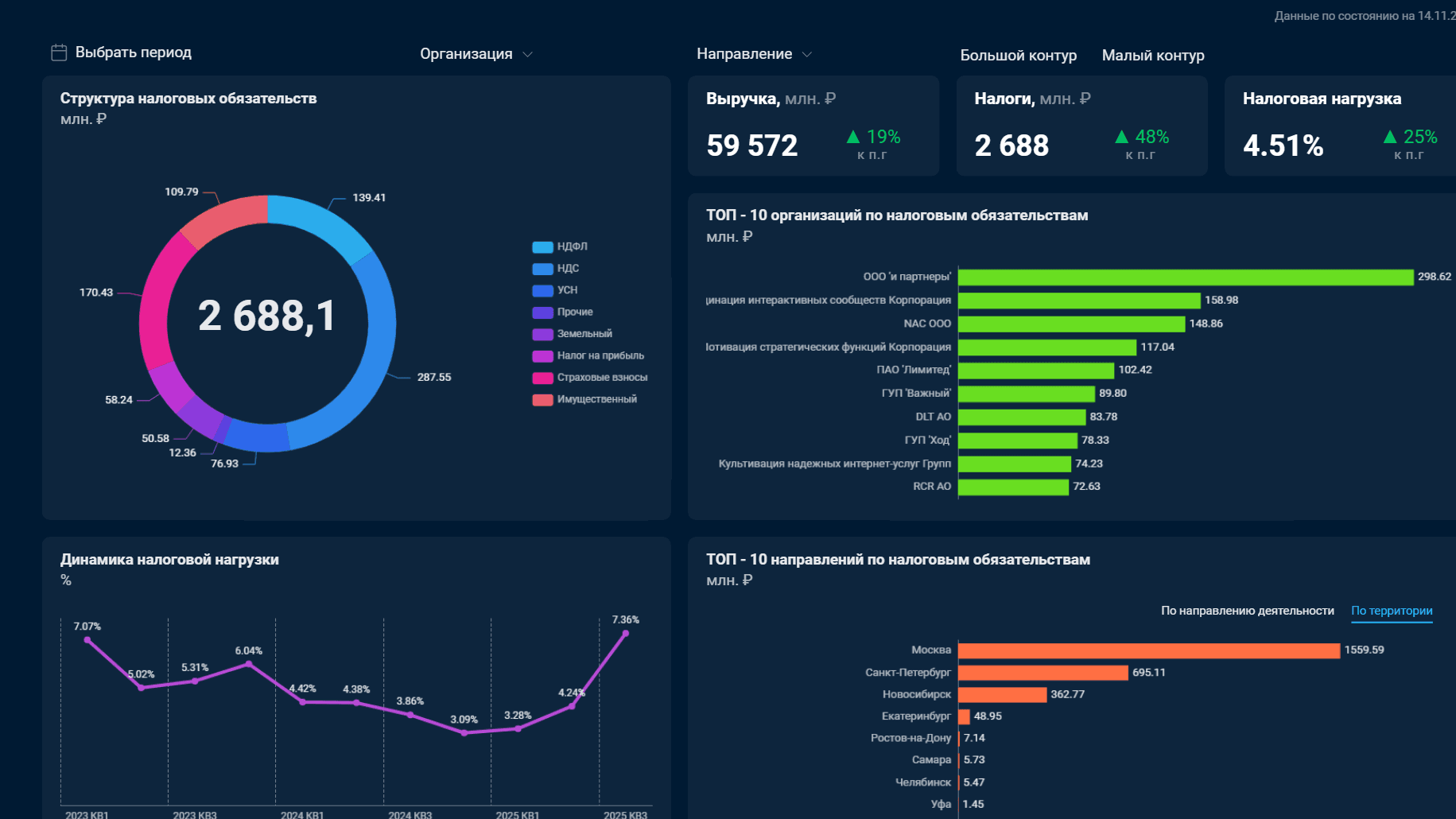Expand the Направление dropdown
1456x819 pixels.
pyautogui.click(x=754, y=54)
